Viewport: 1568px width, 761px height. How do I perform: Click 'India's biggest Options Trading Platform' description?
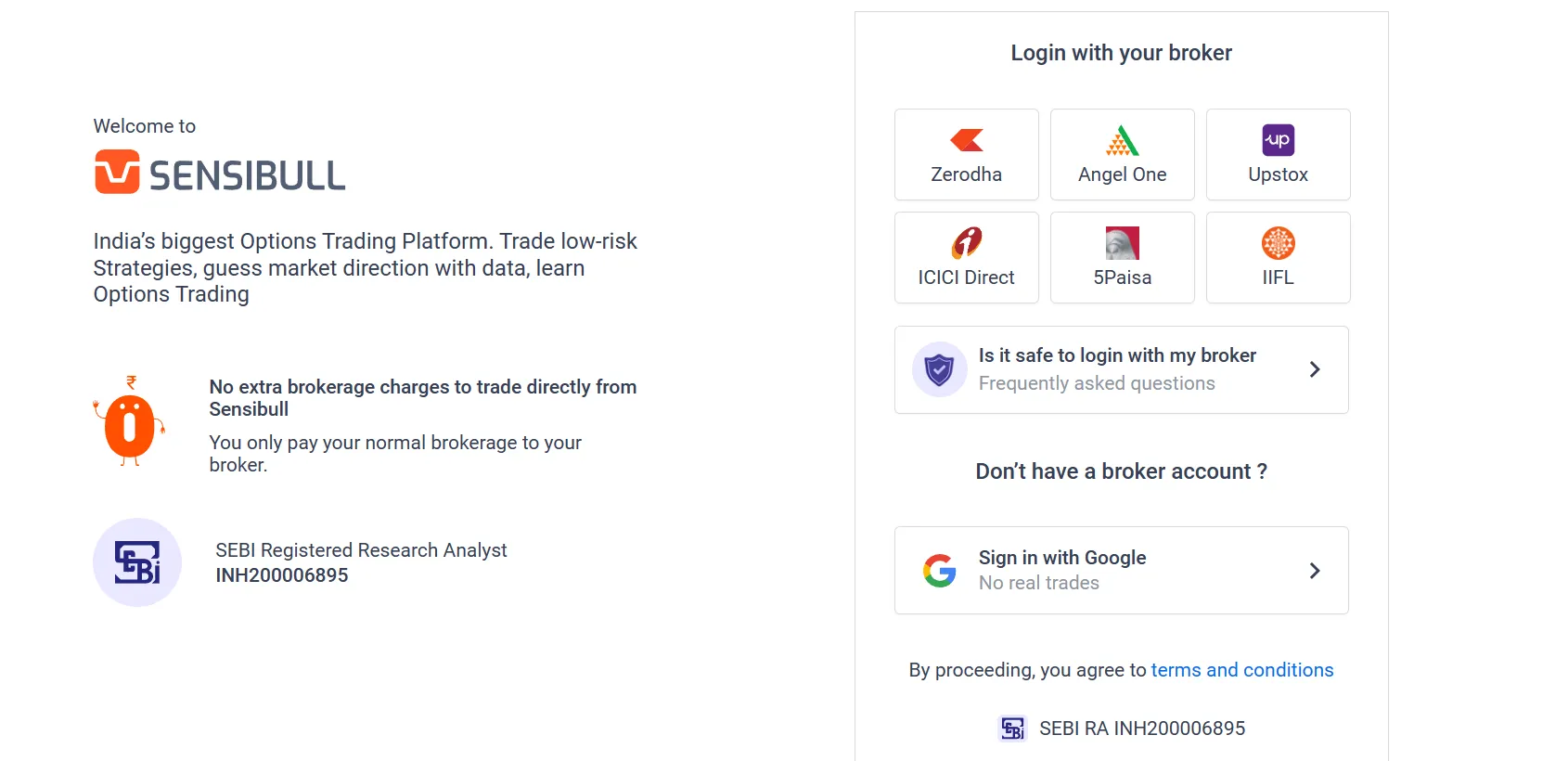point(365,267)
